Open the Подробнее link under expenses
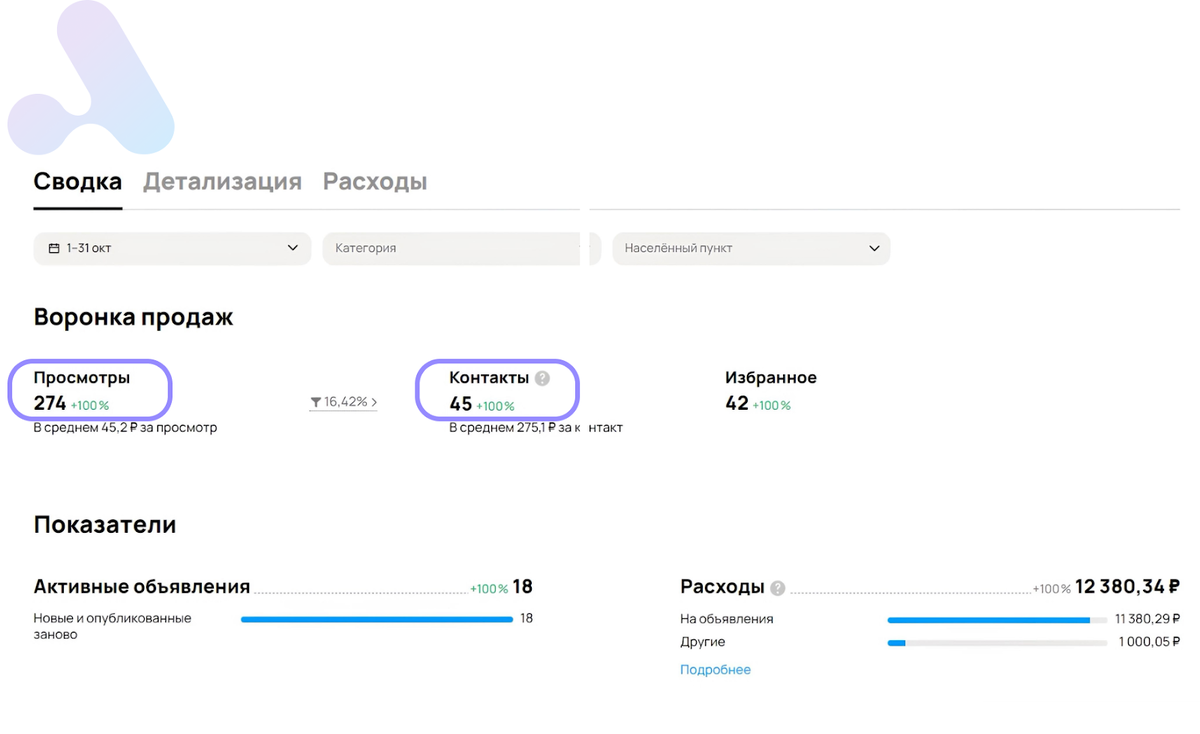 (x=715, y=670)
